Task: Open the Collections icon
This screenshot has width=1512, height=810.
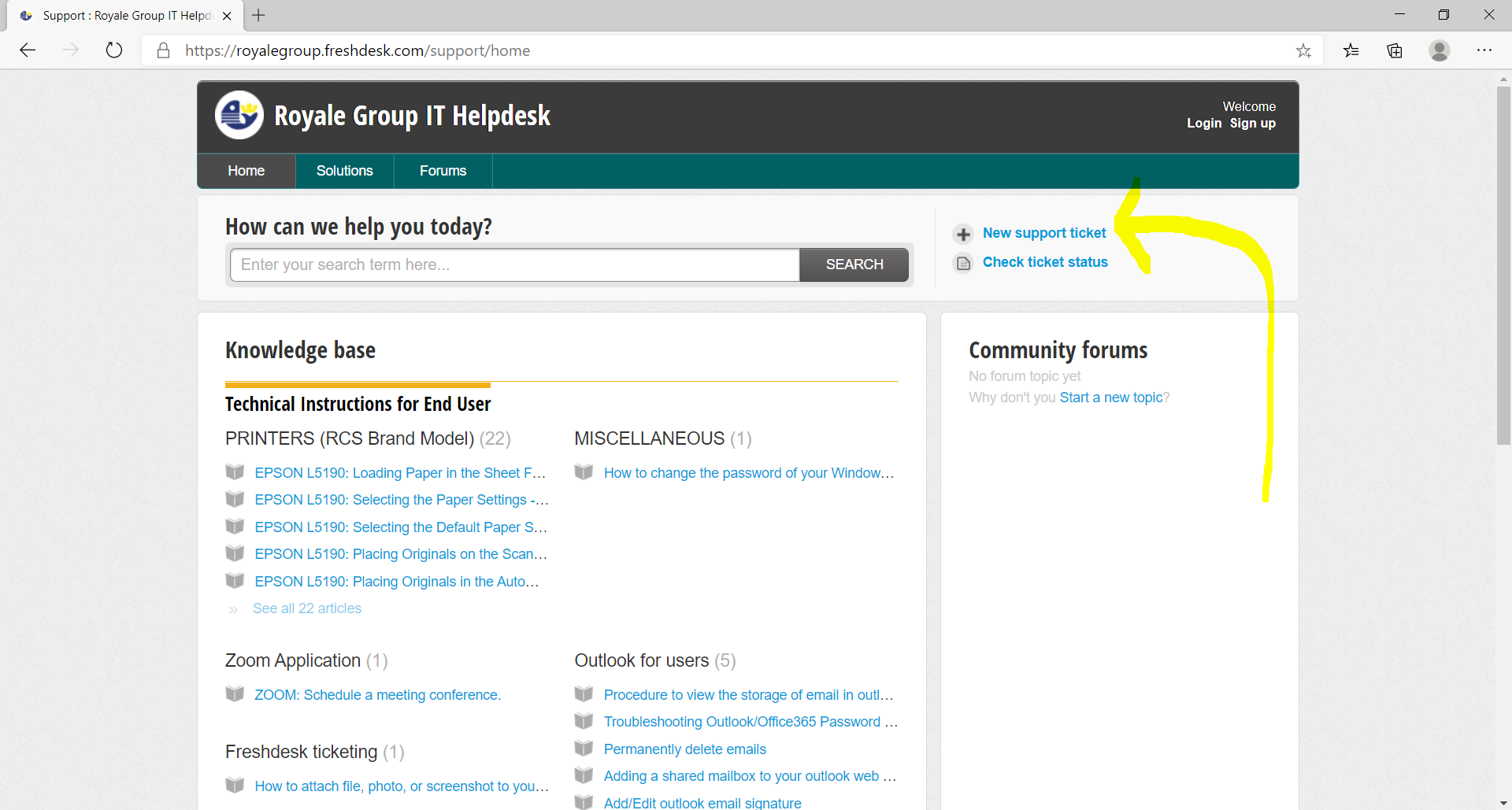Action: pyautogui.click(x=1395, y=50)
